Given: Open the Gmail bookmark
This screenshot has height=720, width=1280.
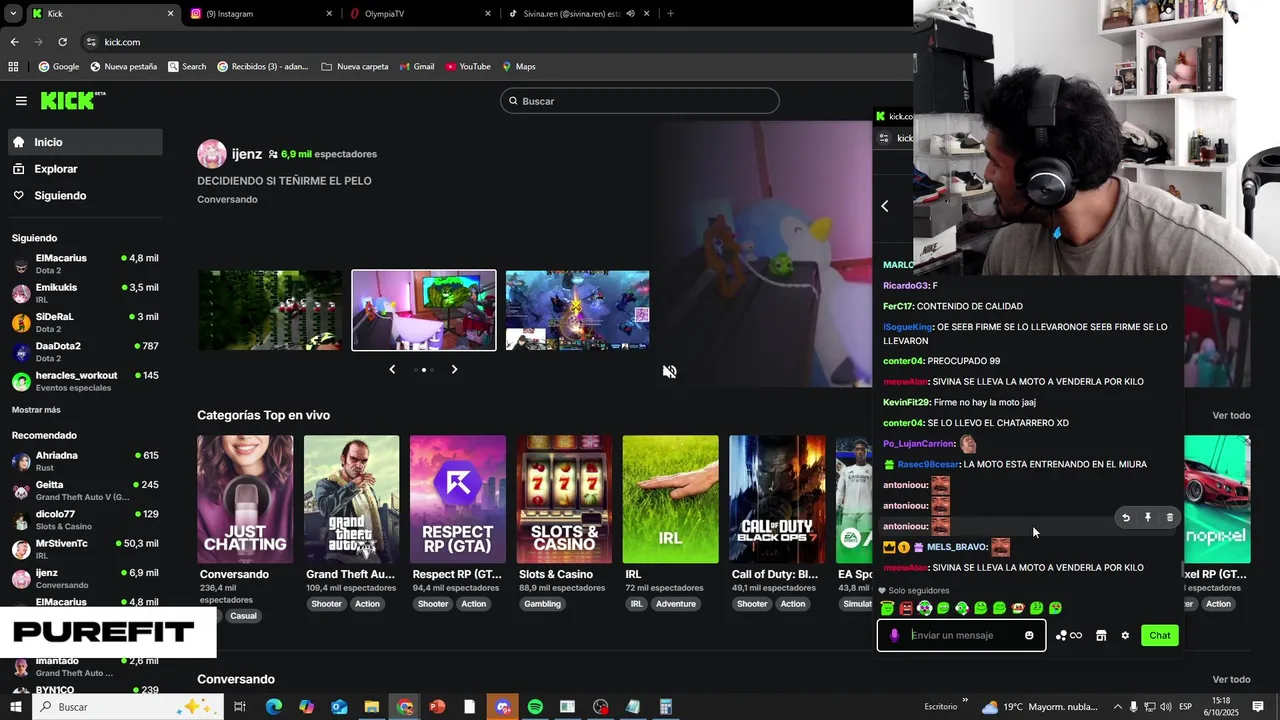Looking at the screenshot, I should click(x=417, y=66).
